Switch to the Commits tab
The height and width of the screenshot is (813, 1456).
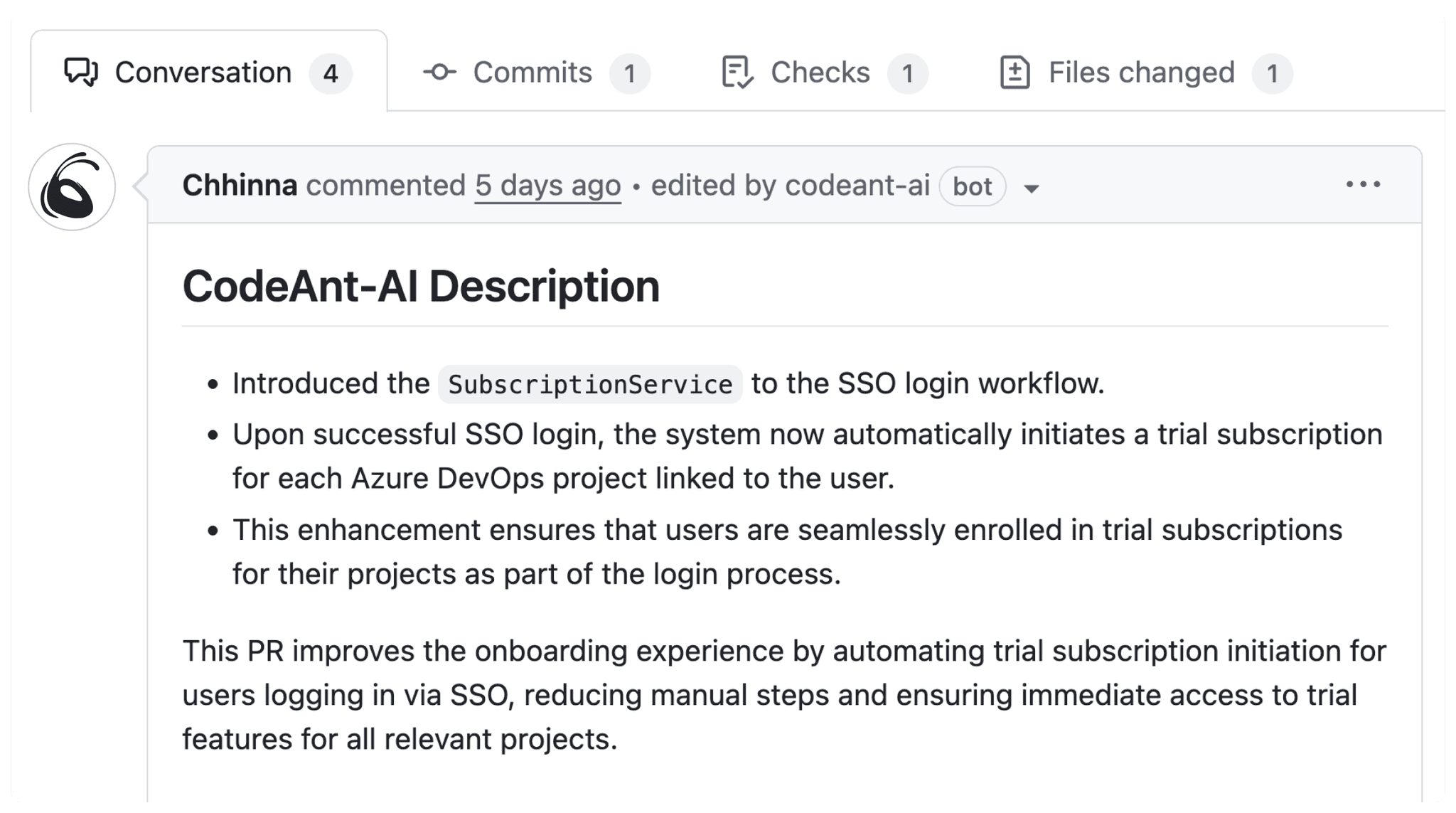[x=536, y=73]
